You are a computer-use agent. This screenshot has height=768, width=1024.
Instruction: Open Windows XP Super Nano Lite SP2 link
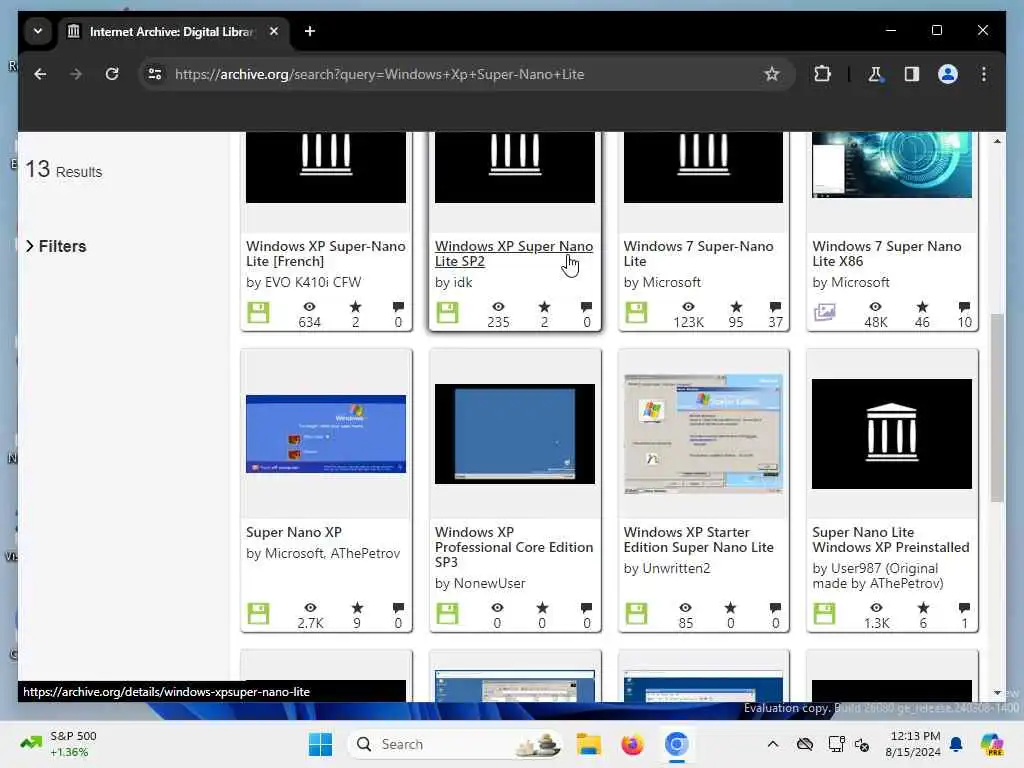[x=514, y=253]
